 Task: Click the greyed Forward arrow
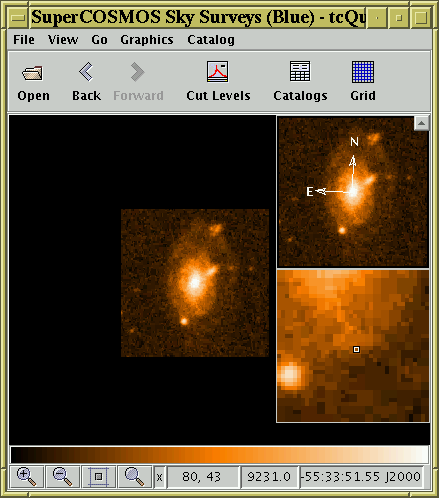138,82
